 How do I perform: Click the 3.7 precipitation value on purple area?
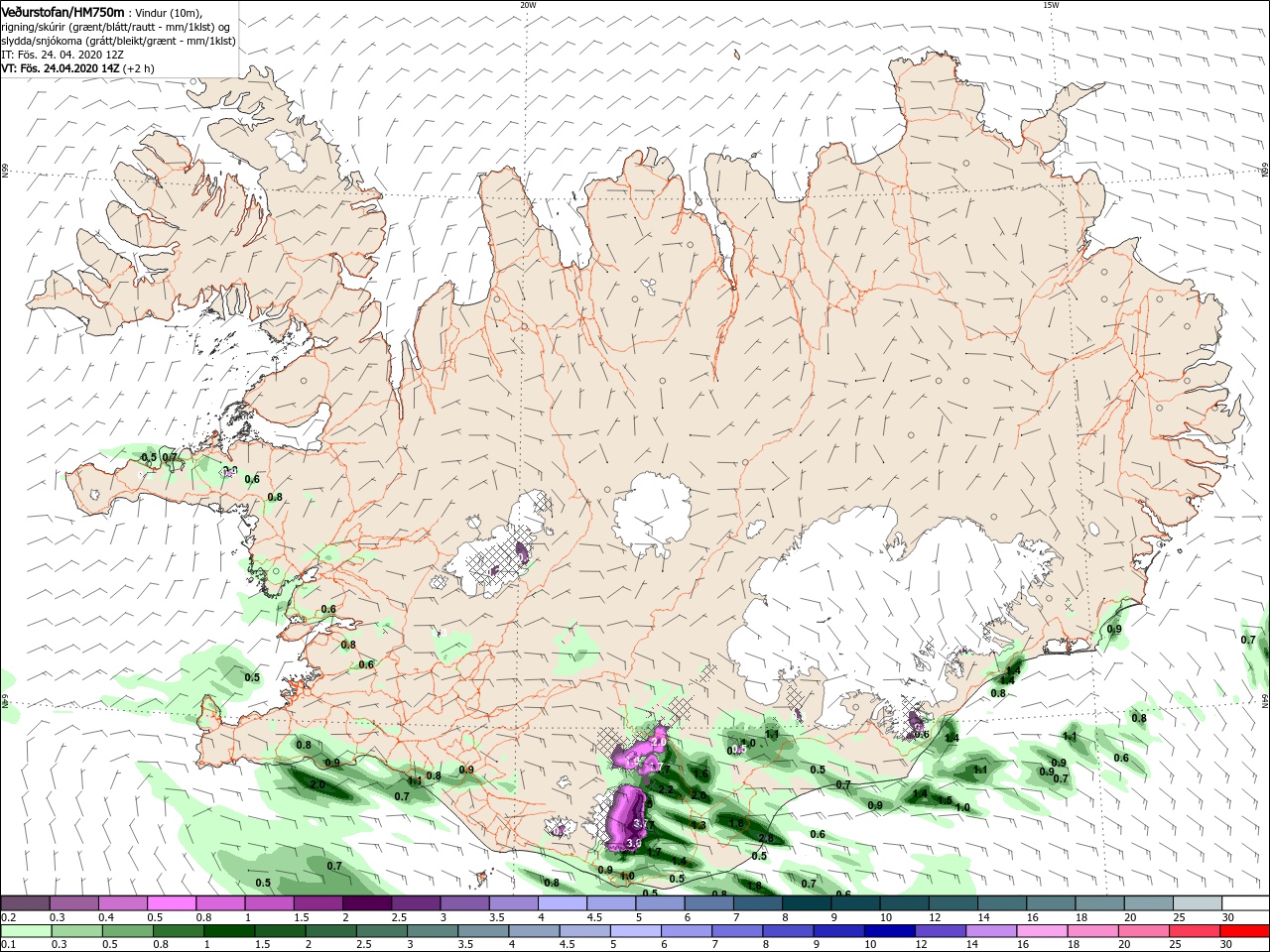[x=640, y=823]
